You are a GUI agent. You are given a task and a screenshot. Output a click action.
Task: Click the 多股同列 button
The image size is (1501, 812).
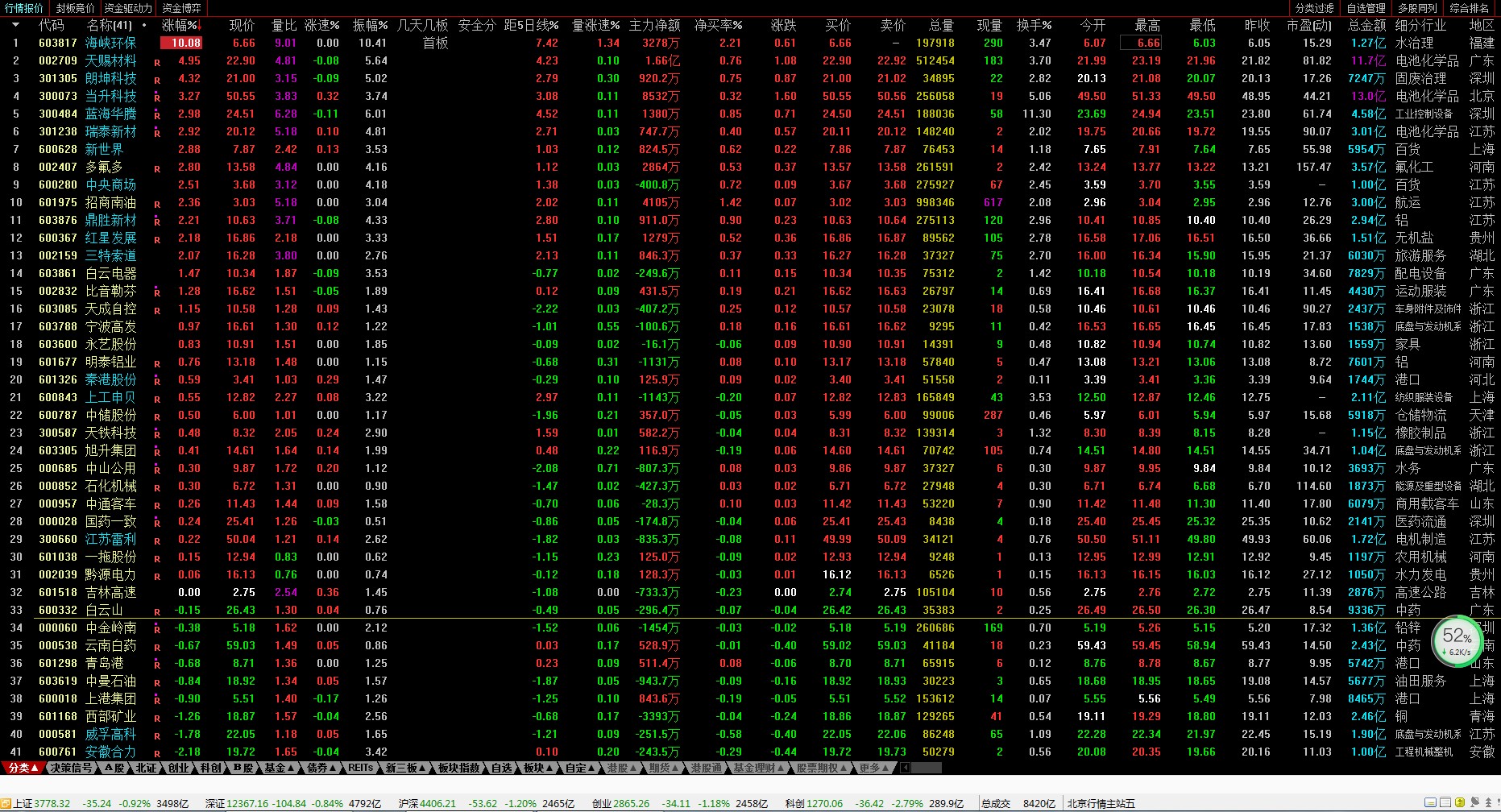[1418, 8]
